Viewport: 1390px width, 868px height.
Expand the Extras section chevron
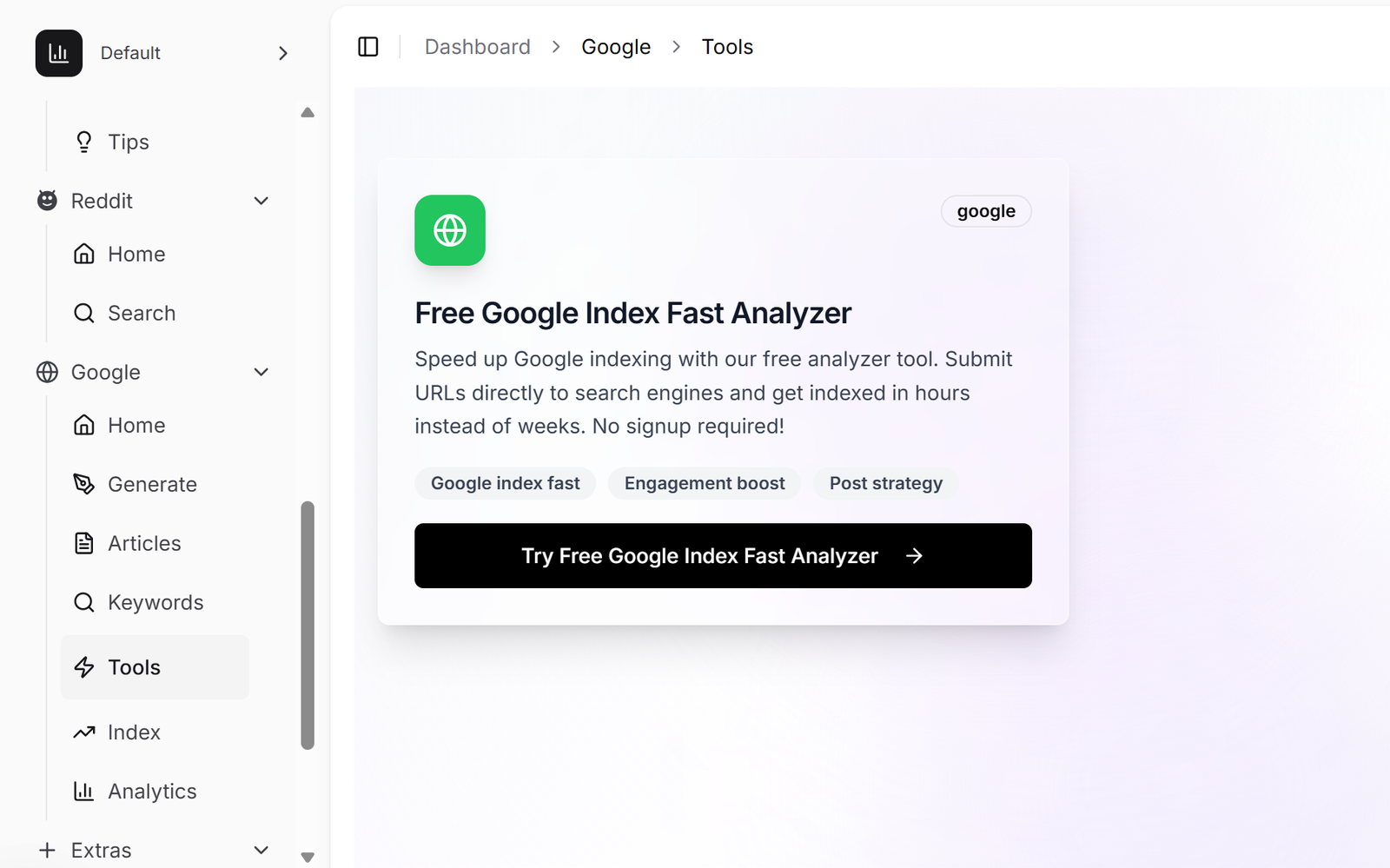[261, 850]
